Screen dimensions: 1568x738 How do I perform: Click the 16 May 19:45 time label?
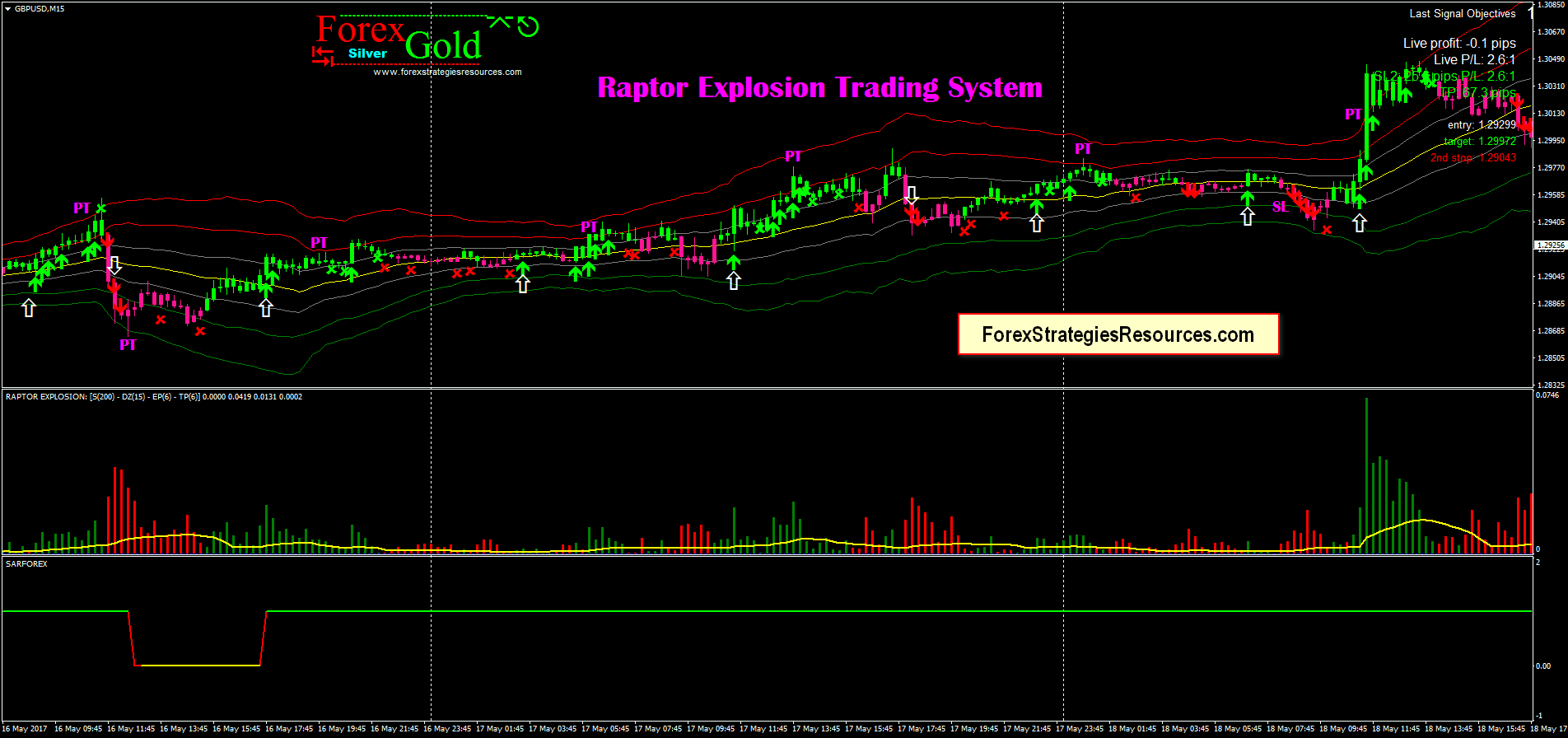click(342, 729)
